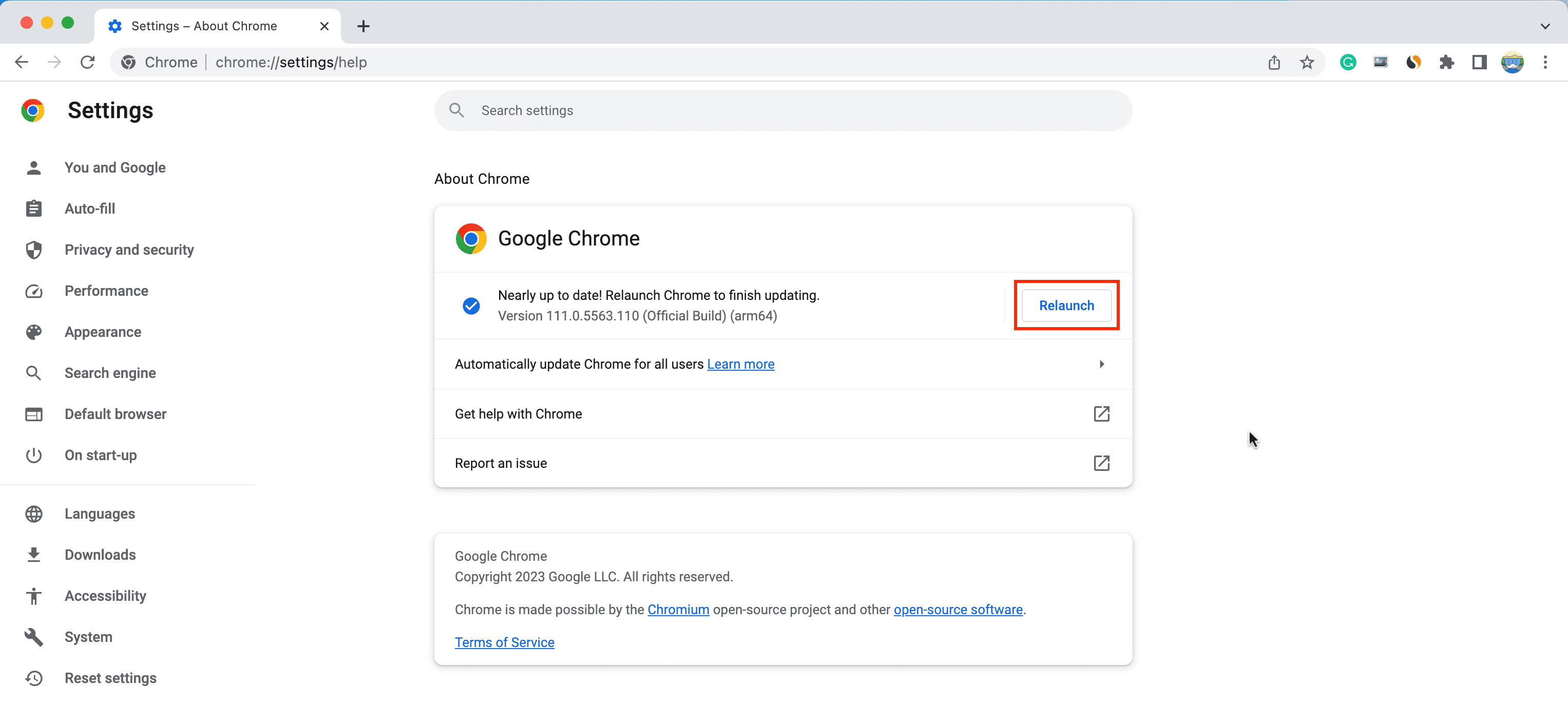The height and width of the screenshot is (702, 1568).
Task: Open Search engine settings section
Action: coord(109,372)
